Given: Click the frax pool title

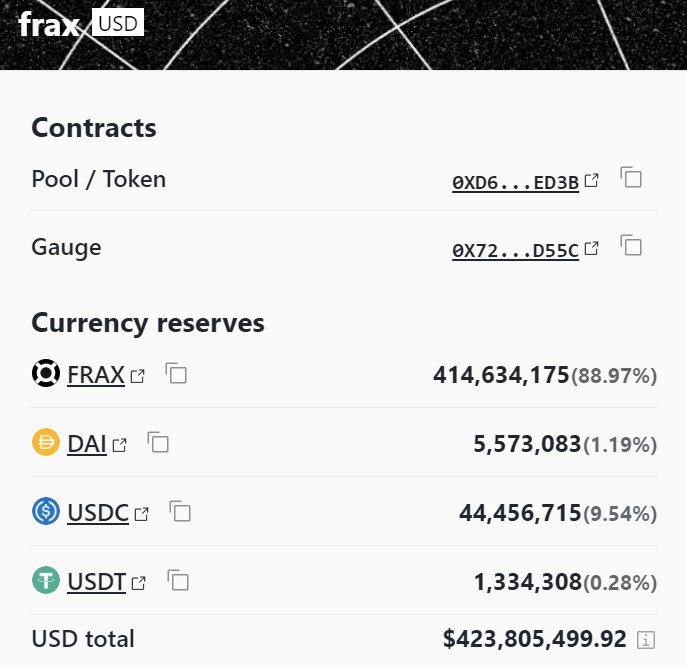Looking at the screenshot, I should pos(48,24).
